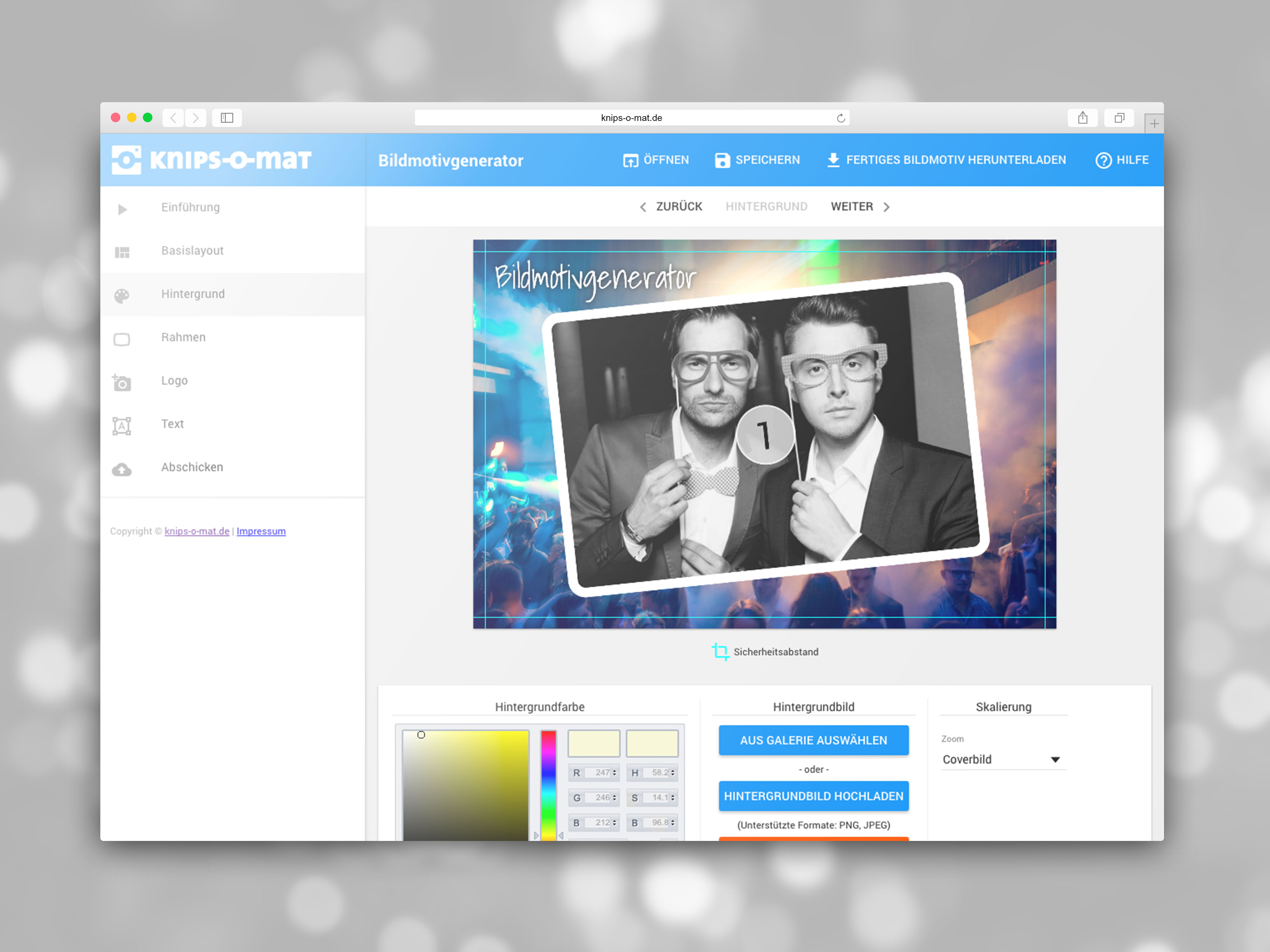
Task: Click the Zoom dropdown arrow
Action: pos(1055,760)
